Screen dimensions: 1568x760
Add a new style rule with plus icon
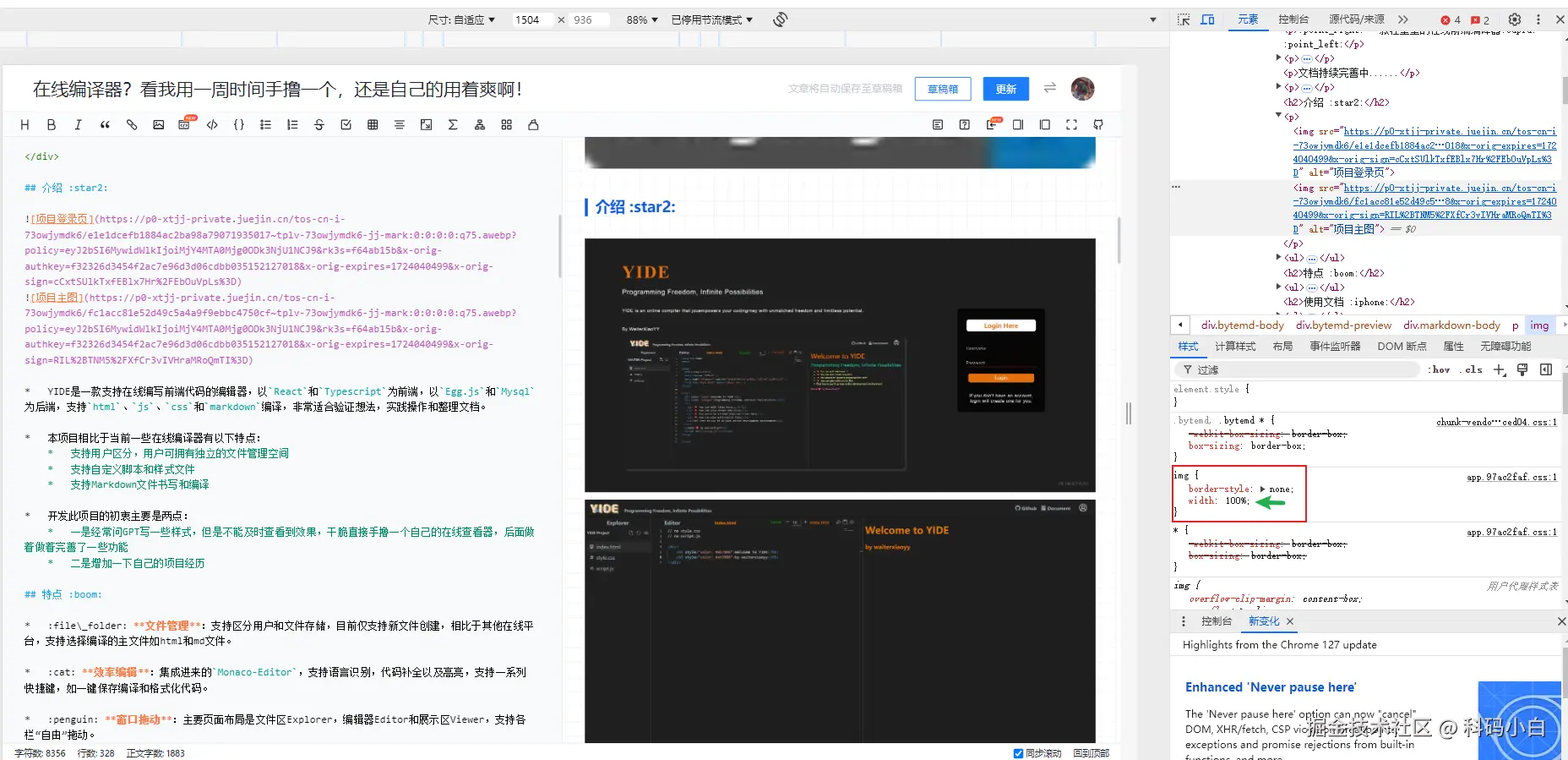point(1500,369)
